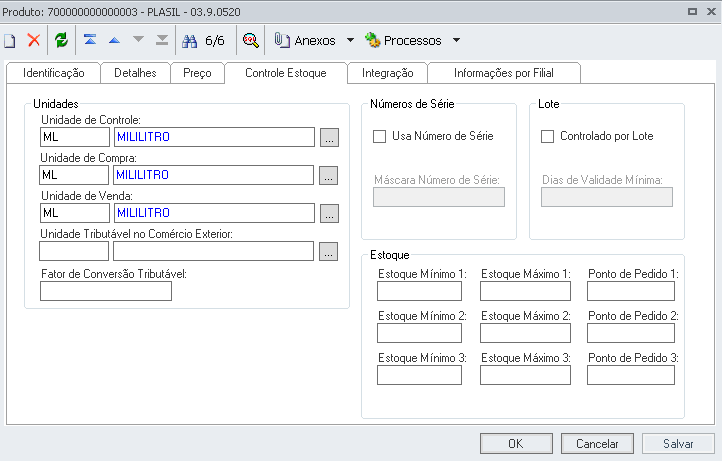
Task: Click the Estoque Máximo 2 field
Action: [525, 333]
